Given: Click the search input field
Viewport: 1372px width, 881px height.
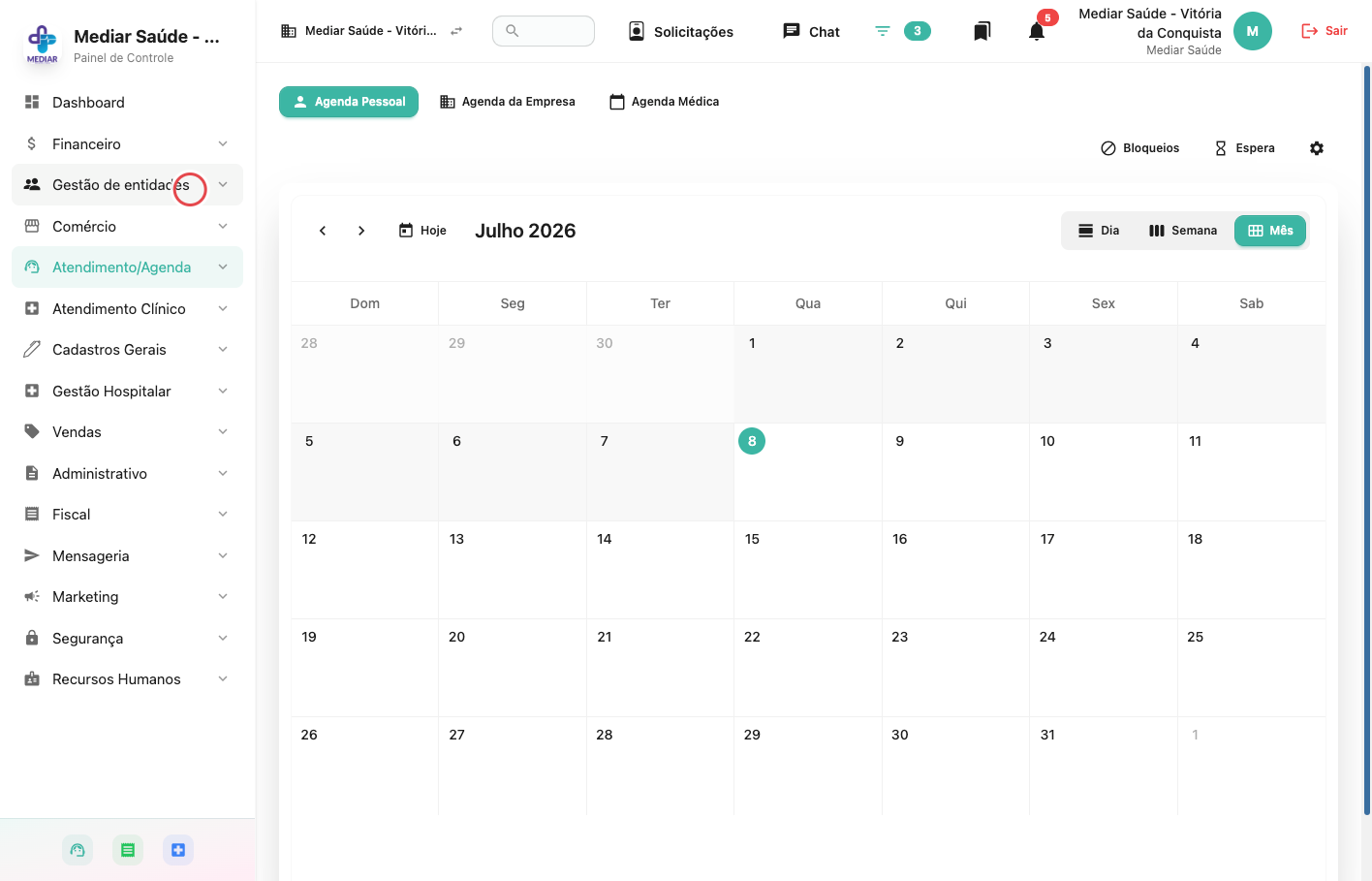Looking at the screenshot, I should pos(544,31).
